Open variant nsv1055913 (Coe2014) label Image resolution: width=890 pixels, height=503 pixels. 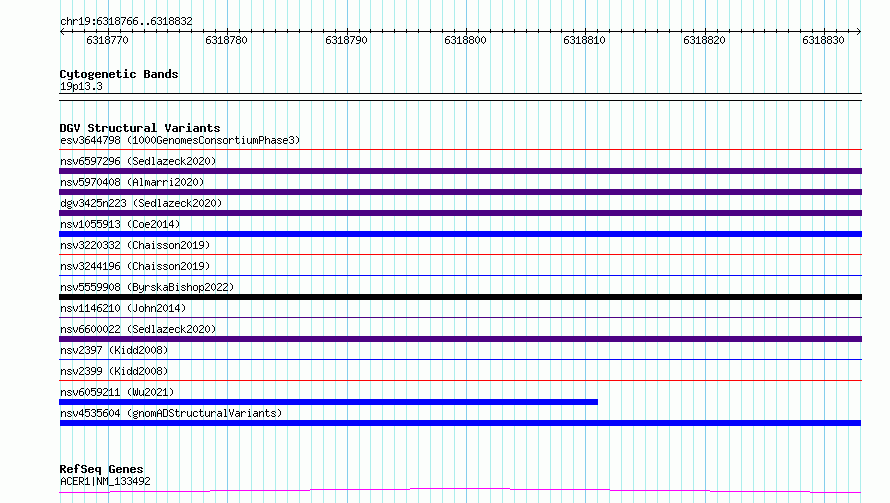[120, 224]
